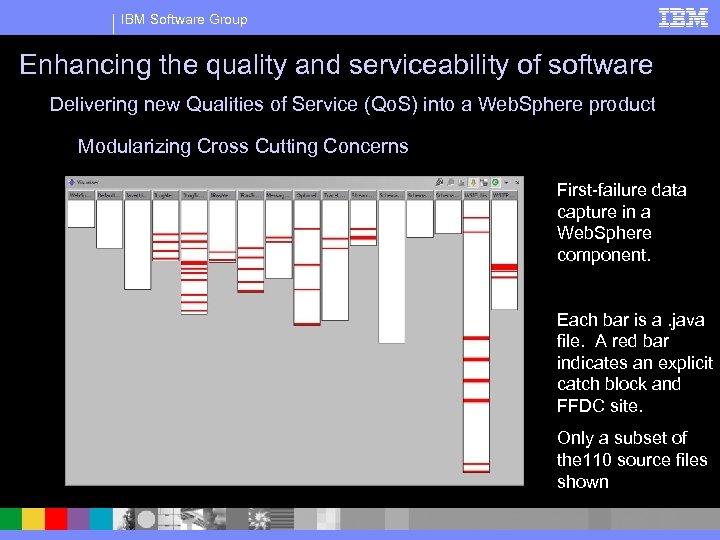The width and height of the screenshot is (720, 540).
Task: Click the IBM logo in the header
Action: [683, 18]
